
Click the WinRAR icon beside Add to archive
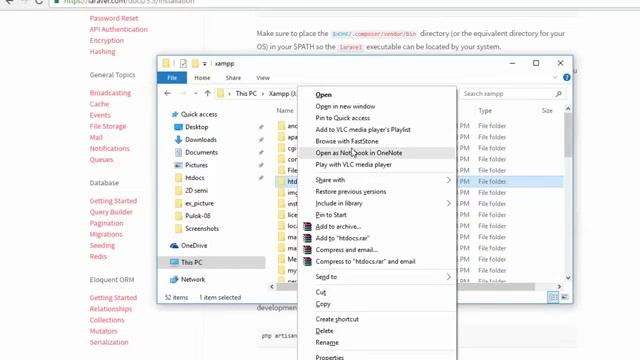(307, 227)
